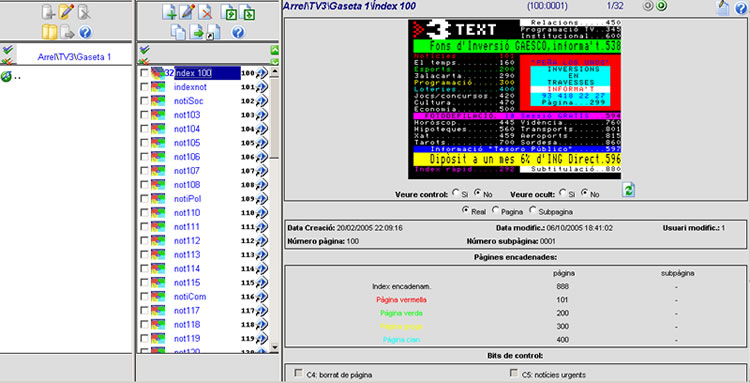Click select-all checkmark in page list
Viewport: 750px width, 383px height.
click(x=144, y=49)
